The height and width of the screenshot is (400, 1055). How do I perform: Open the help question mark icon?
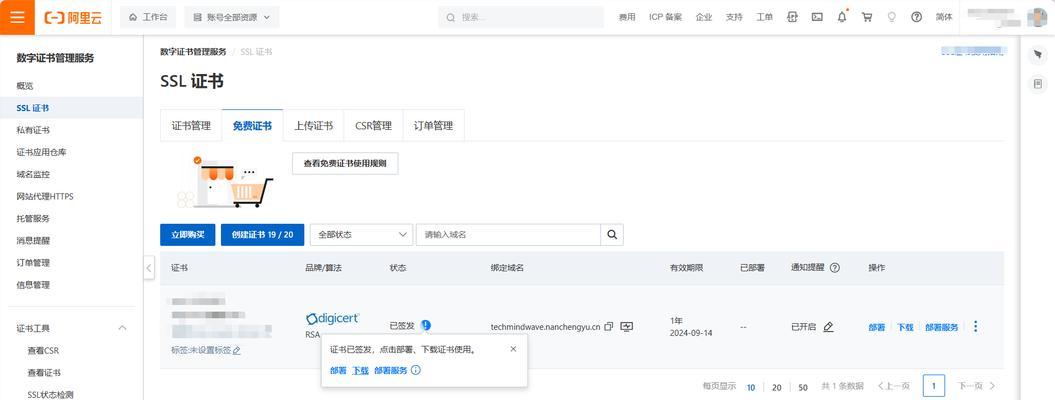916,17
